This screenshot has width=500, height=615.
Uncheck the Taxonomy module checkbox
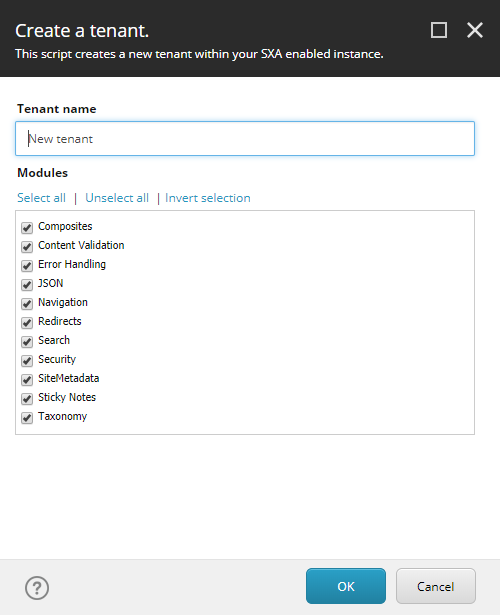27,418
